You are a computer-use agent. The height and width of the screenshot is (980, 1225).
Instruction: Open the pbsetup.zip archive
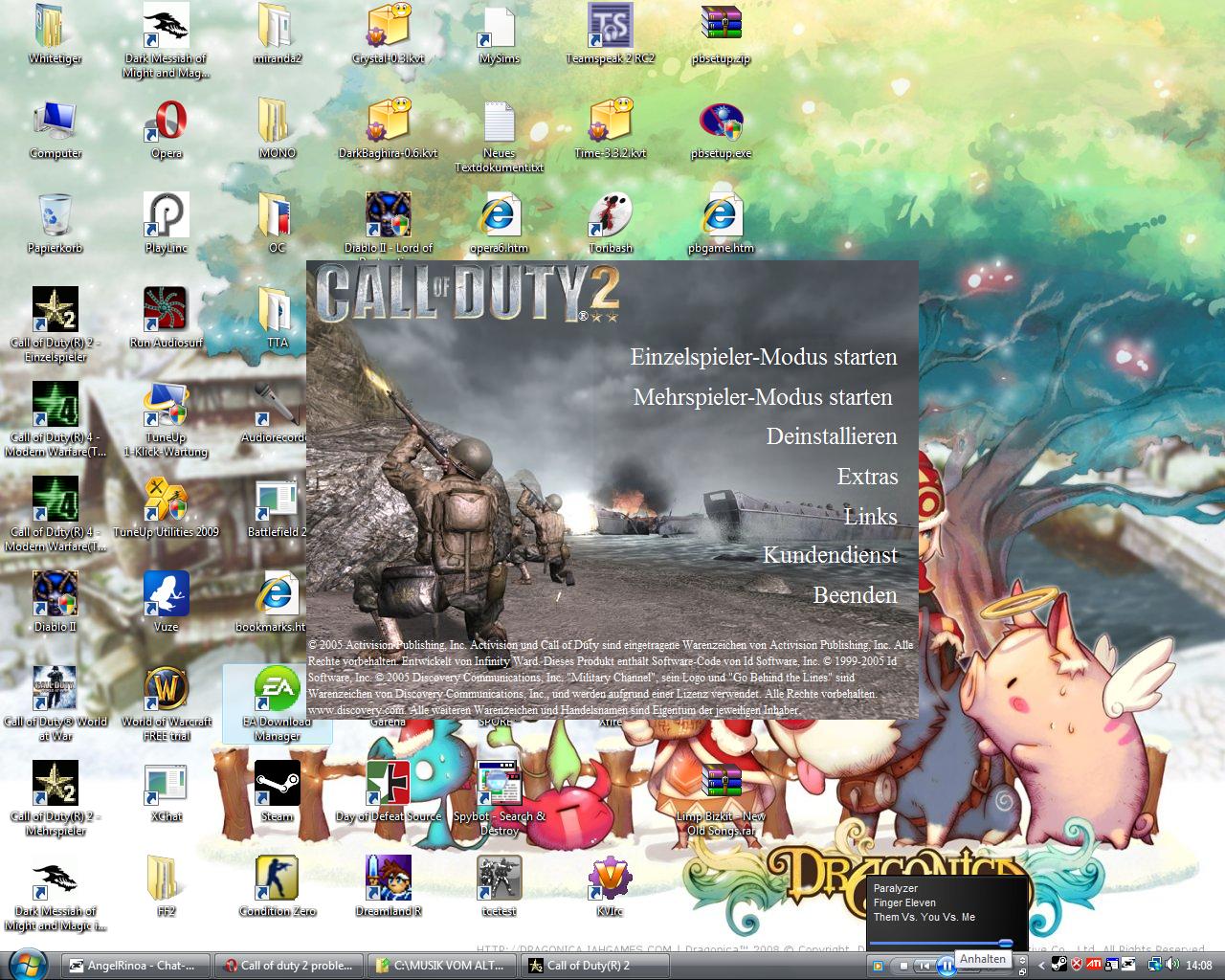click(721, 35)
